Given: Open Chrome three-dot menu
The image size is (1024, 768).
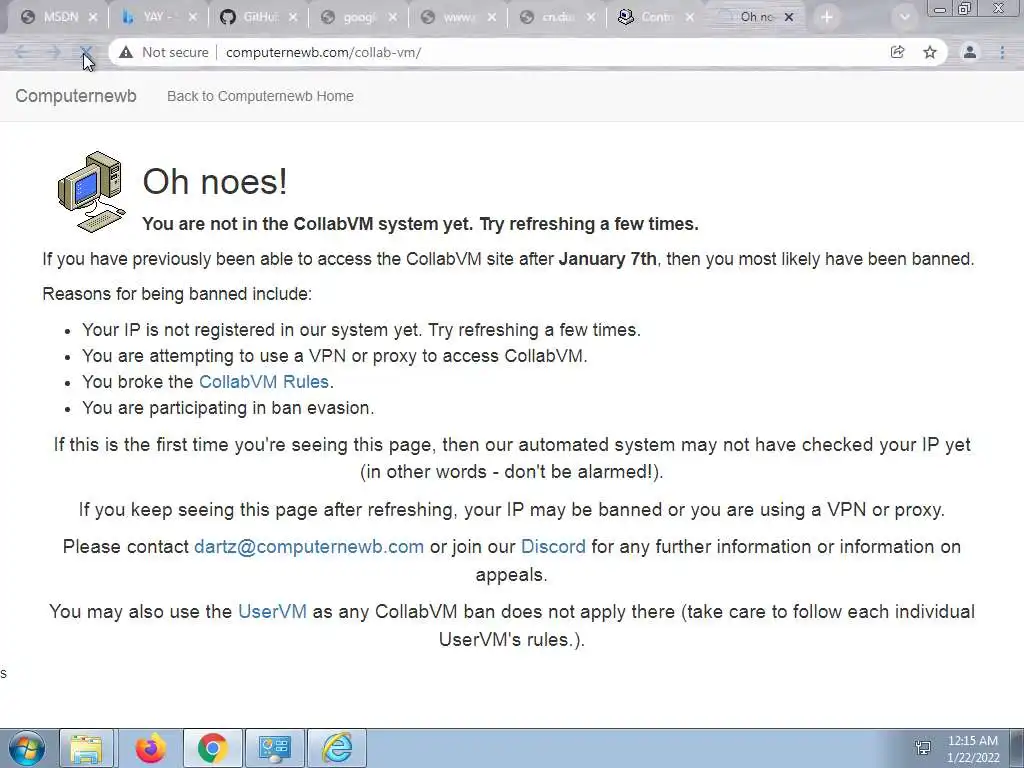Looking at the screenshot, I should tap(1002, 52).
